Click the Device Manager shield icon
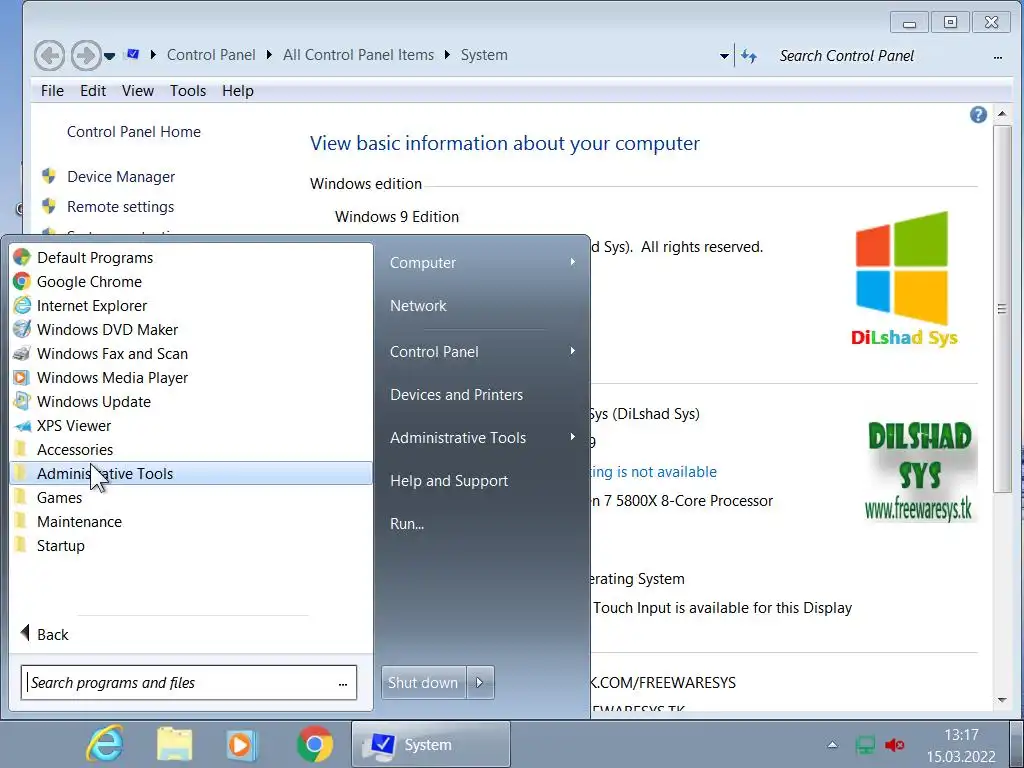The height and width of the screenshot is (768, 1024). (48, 176)
